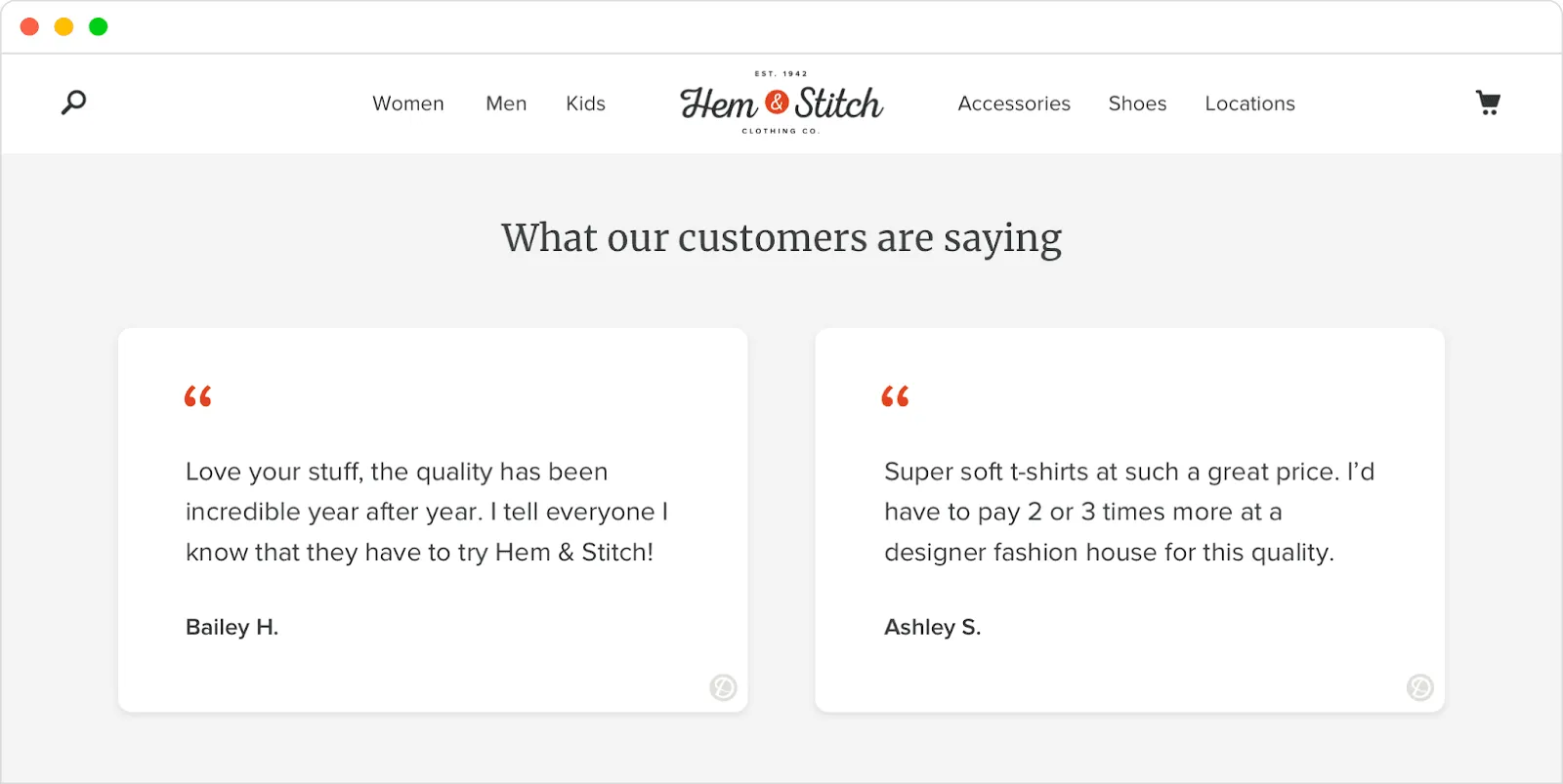The height and width of the screenshot is (784, 1563).
Task: Select the red quote icon on Bailey's testimonial
Action: pos(198,396)
